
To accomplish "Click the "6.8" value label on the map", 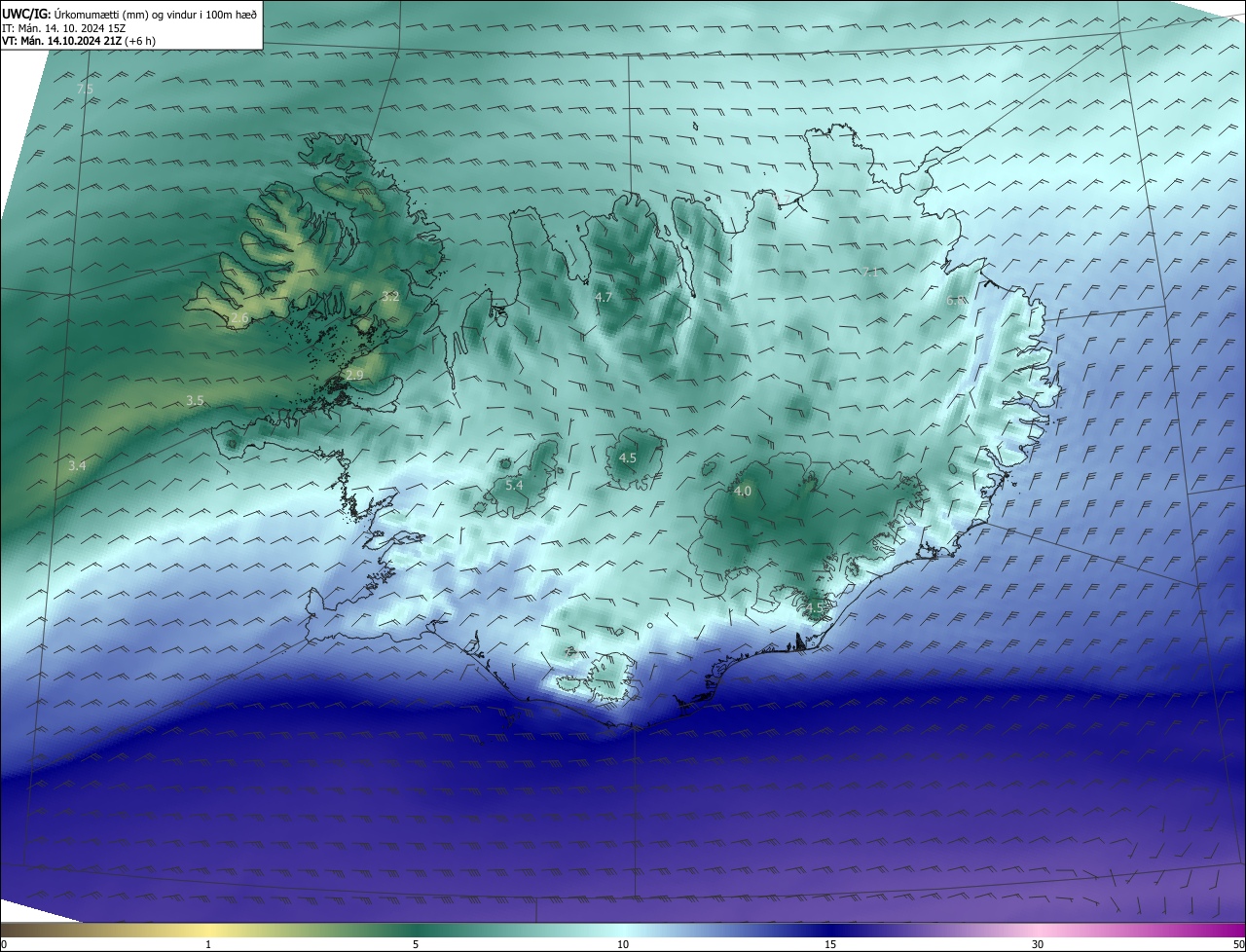I will pos(956,301).
